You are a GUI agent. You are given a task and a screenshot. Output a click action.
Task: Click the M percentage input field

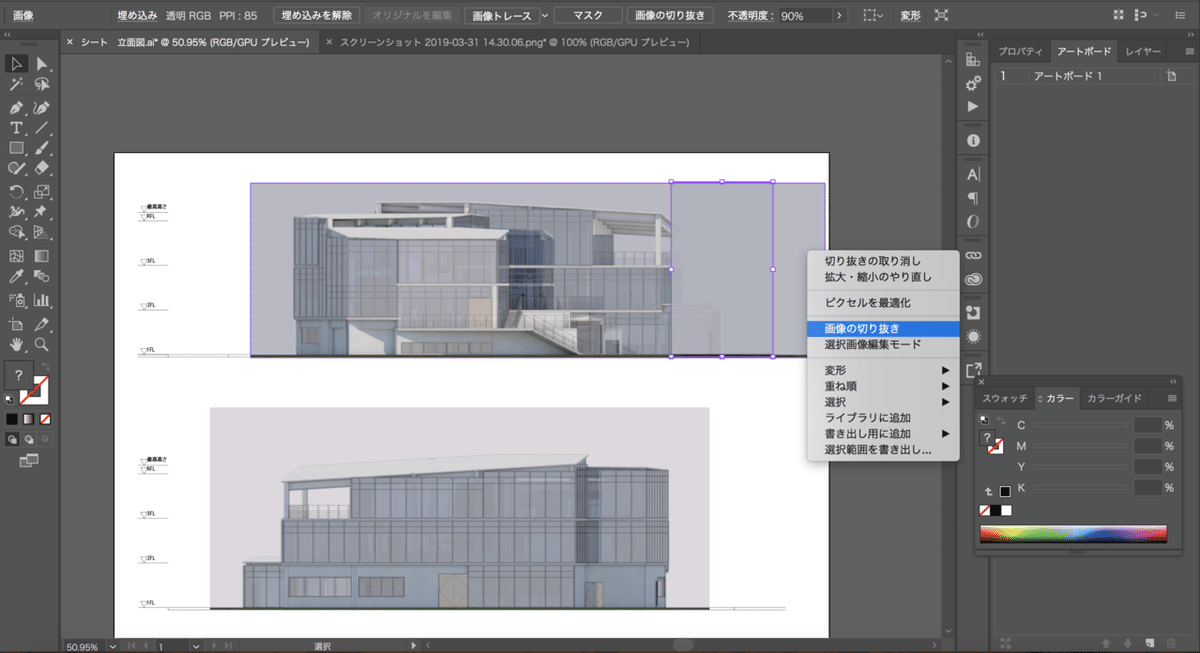click(x=1147, y=446)
